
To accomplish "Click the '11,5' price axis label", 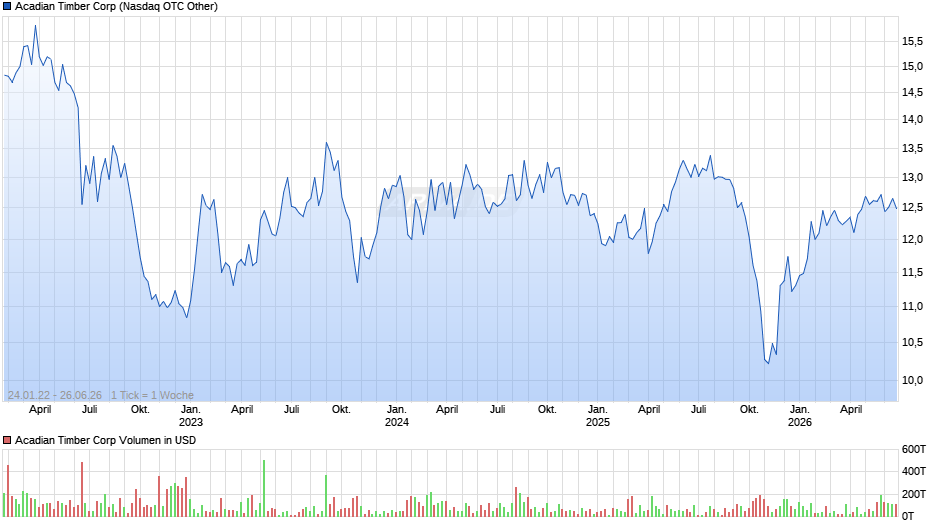I will pos(912,272).
